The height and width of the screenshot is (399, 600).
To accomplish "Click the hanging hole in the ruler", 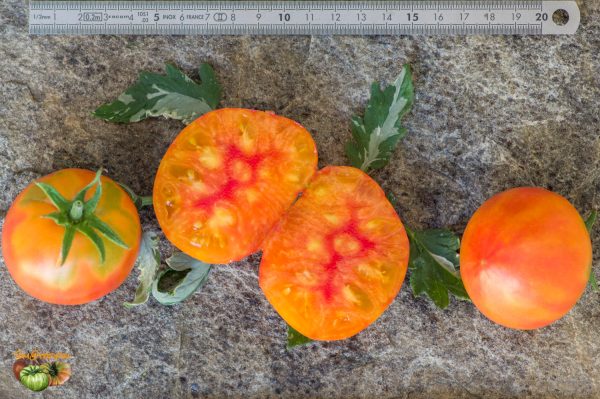I will [x=561, y=18].
